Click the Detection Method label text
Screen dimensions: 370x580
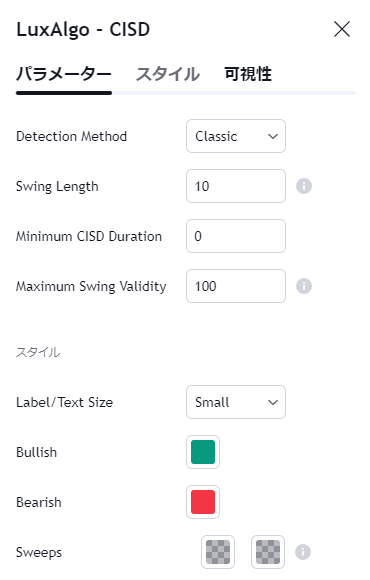pyautogui.click(x=71, y=136)
